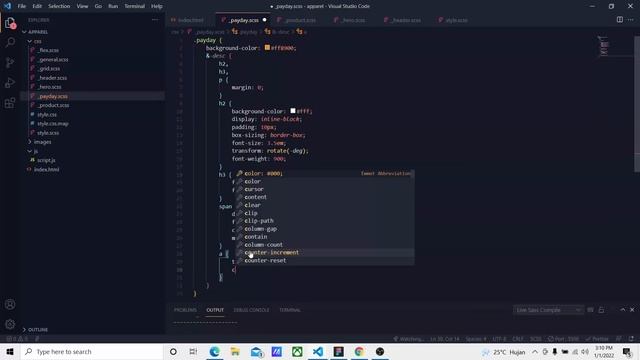Open the File menu

[22, 6]
